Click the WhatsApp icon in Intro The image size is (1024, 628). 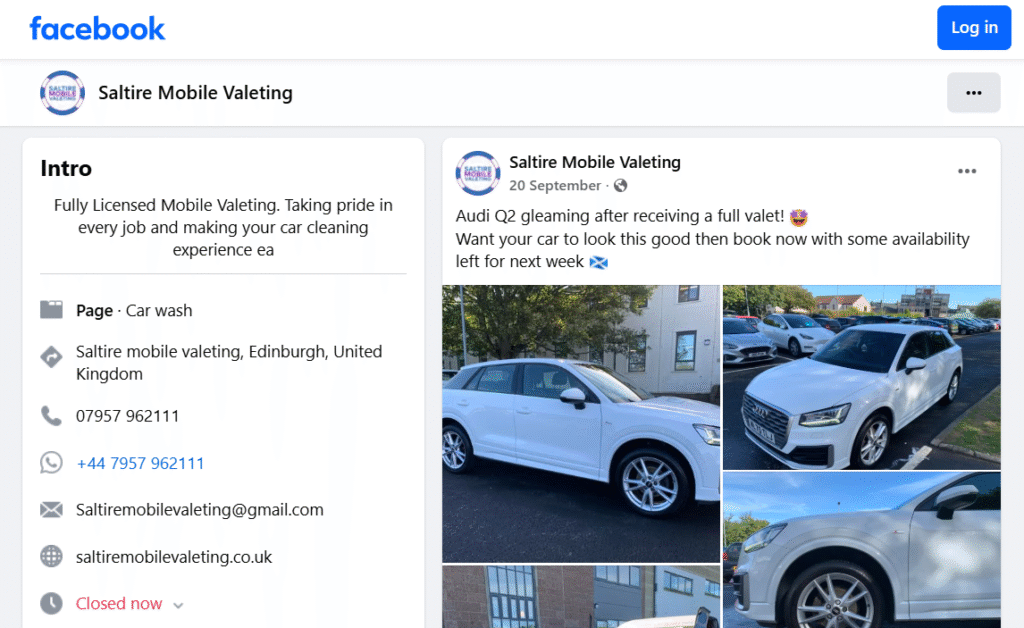click(x=51, y=463)
